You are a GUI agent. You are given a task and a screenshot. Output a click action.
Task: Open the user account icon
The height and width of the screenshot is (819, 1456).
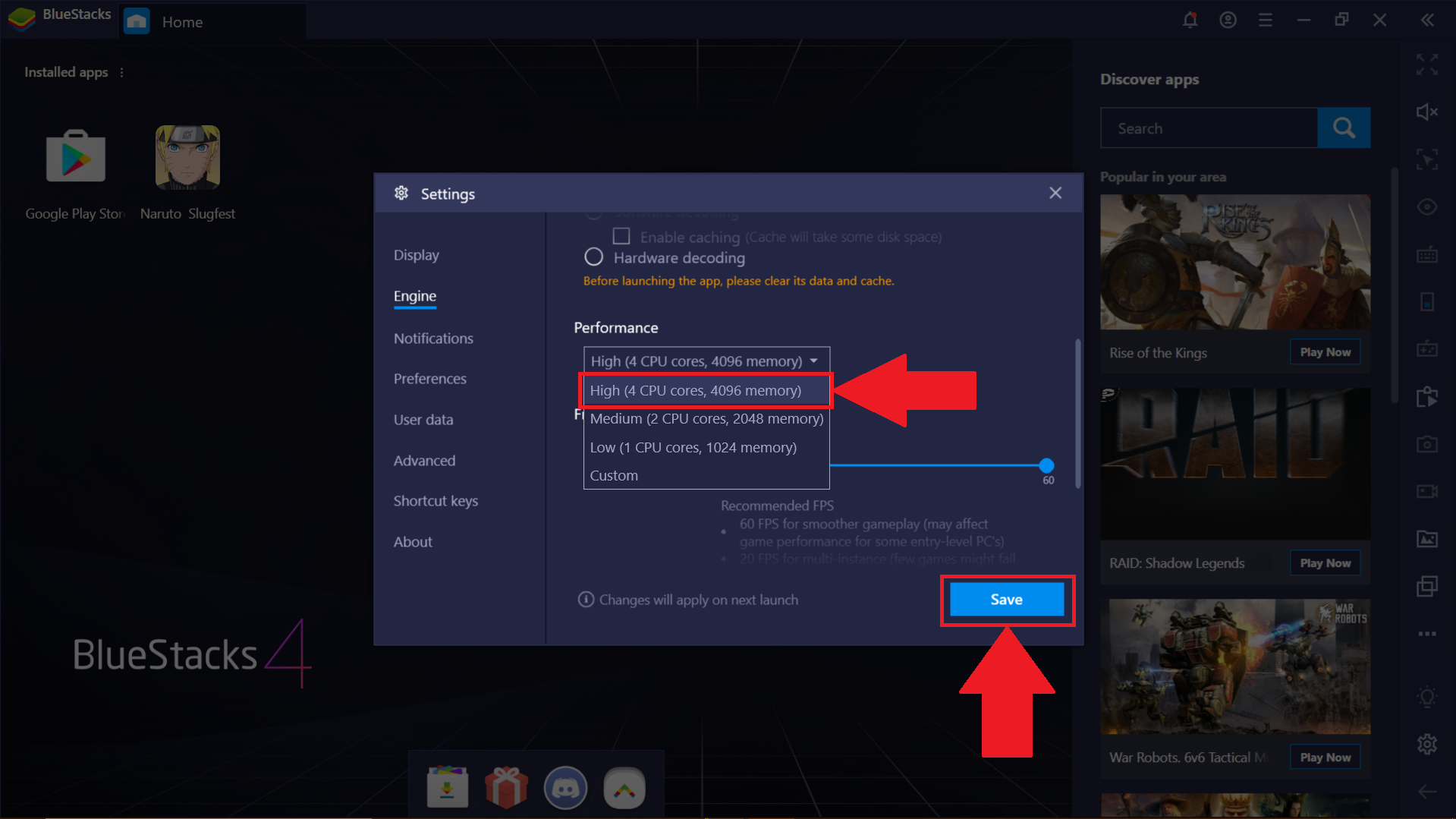(x=1228, y=20)
